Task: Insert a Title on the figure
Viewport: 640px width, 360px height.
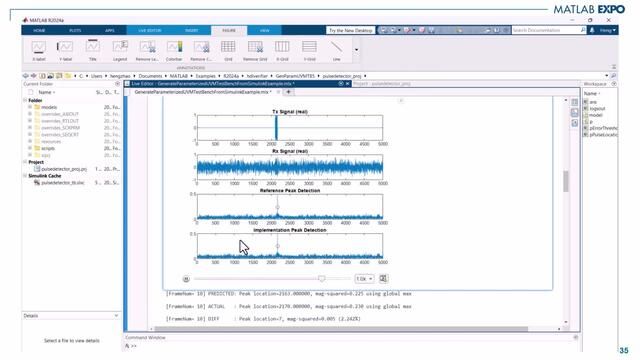Action: point(93,51)
